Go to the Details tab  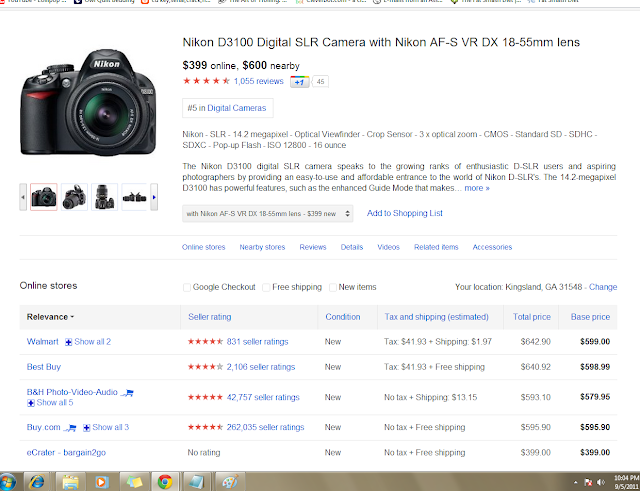(352, 247)
